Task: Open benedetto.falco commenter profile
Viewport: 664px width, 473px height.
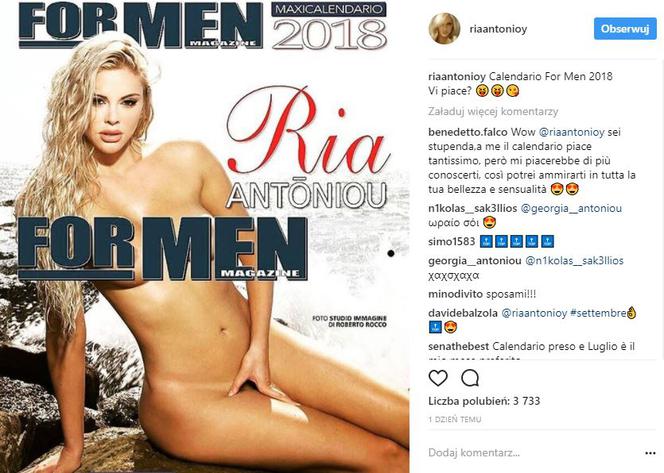Action: click(x=468, y=132)
